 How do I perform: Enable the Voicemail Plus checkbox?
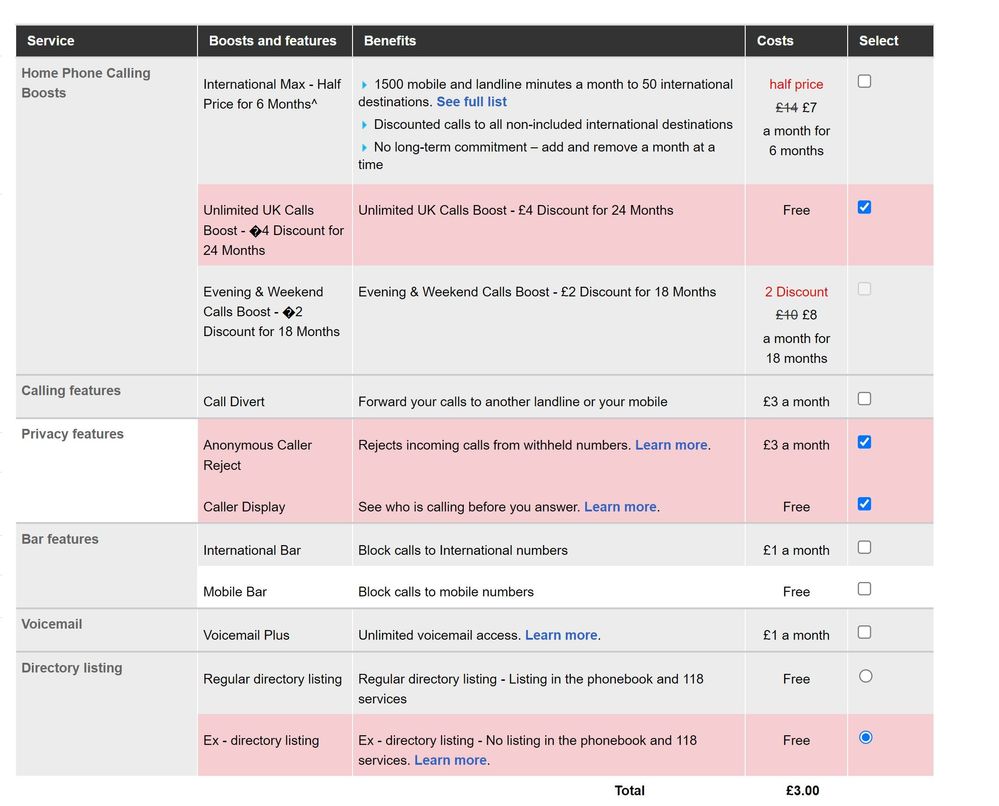(x=864, y=632)
